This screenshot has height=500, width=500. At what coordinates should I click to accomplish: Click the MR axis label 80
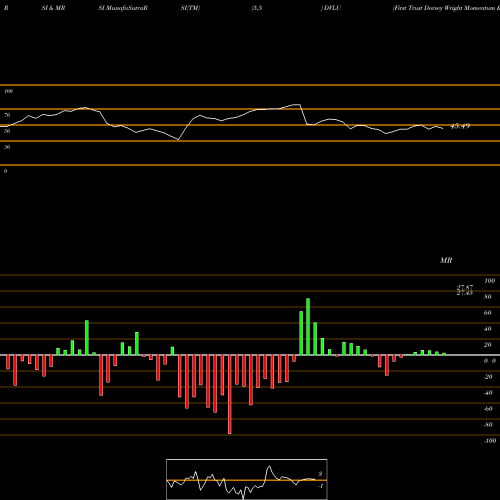(488, 297)
